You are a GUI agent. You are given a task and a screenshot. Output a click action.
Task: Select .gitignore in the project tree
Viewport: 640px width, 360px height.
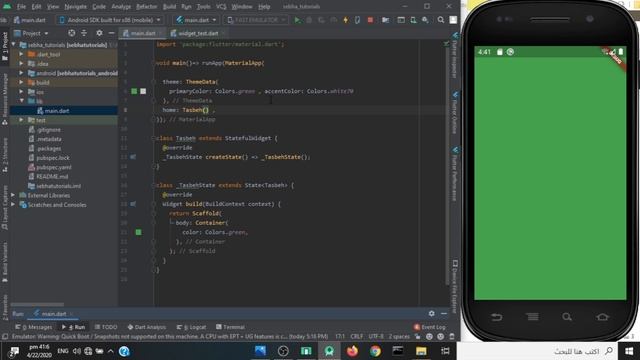[x=48, y=129]
